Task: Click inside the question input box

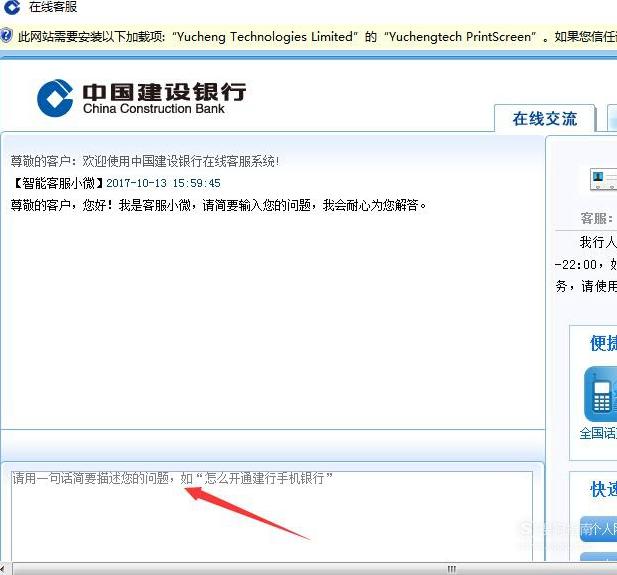Action: (272, 516)
